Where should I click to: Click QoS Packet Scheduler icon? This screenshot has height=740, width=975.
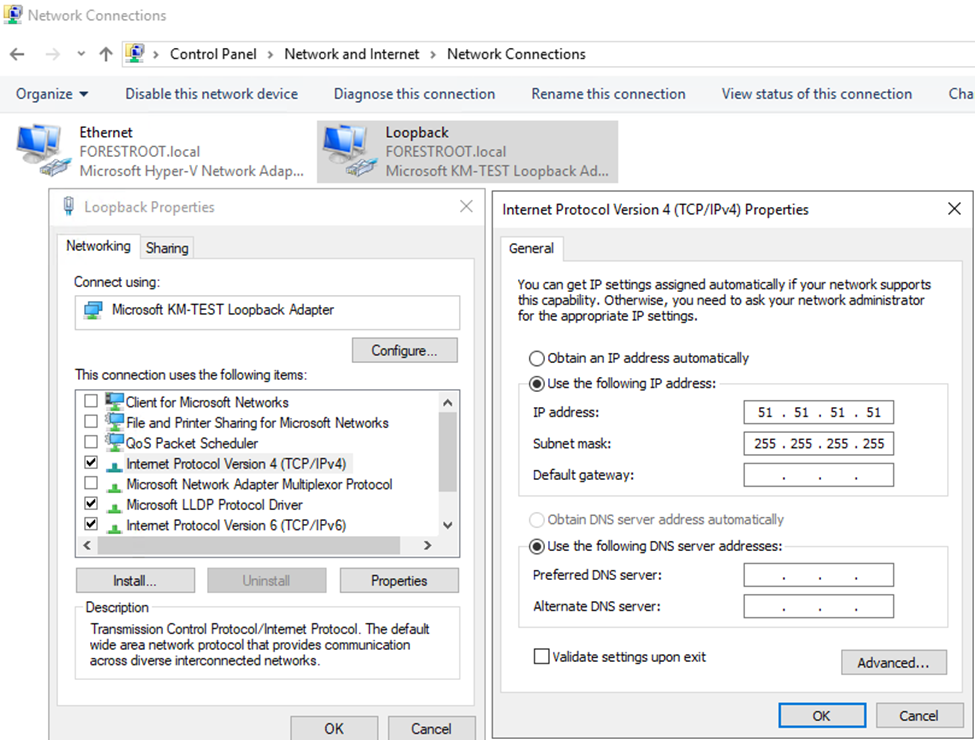[114, 442]
